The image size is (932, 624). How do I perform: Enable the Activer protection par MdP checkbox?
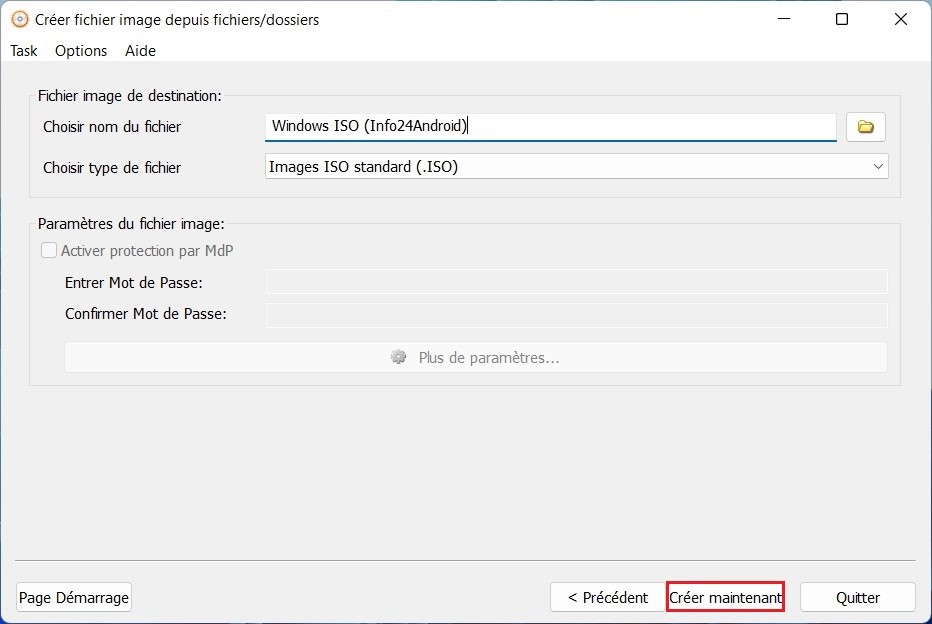(x=48, y=250)
